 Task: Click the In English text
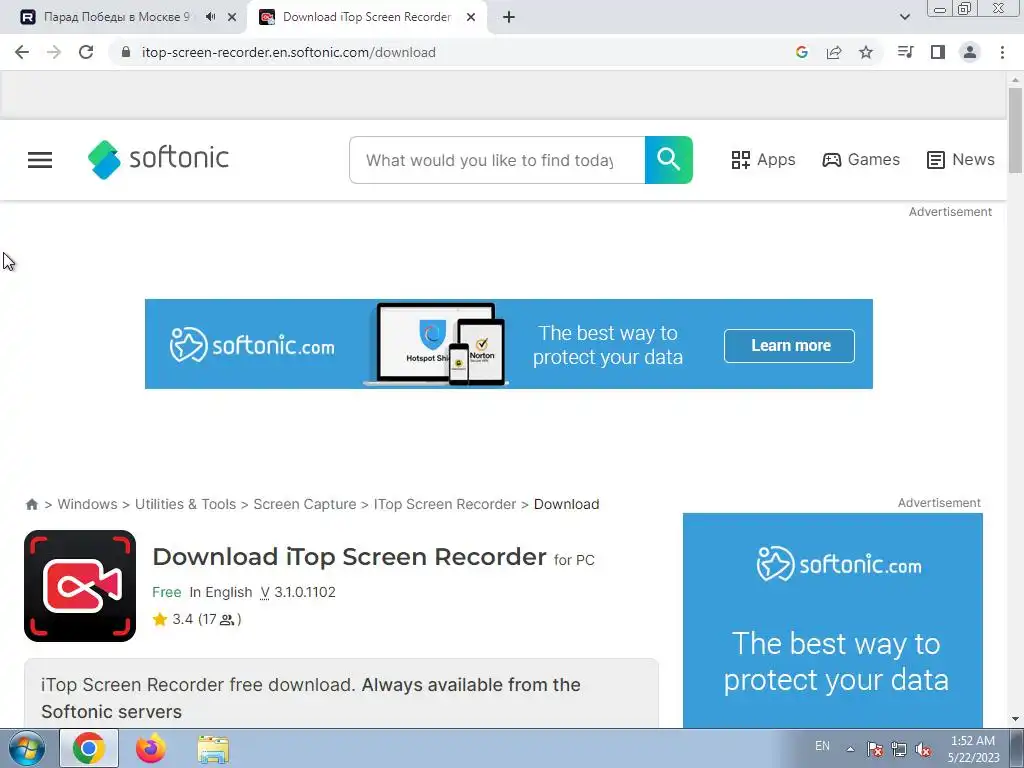(x=221, y=592)
